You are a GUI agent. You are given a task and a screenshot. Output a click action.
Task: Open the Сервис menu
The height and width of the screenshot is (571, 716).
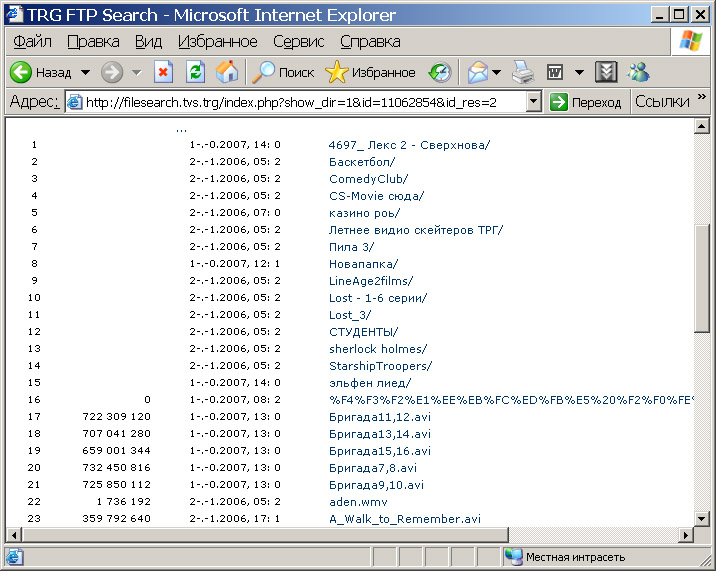click(x=298, y=42)
